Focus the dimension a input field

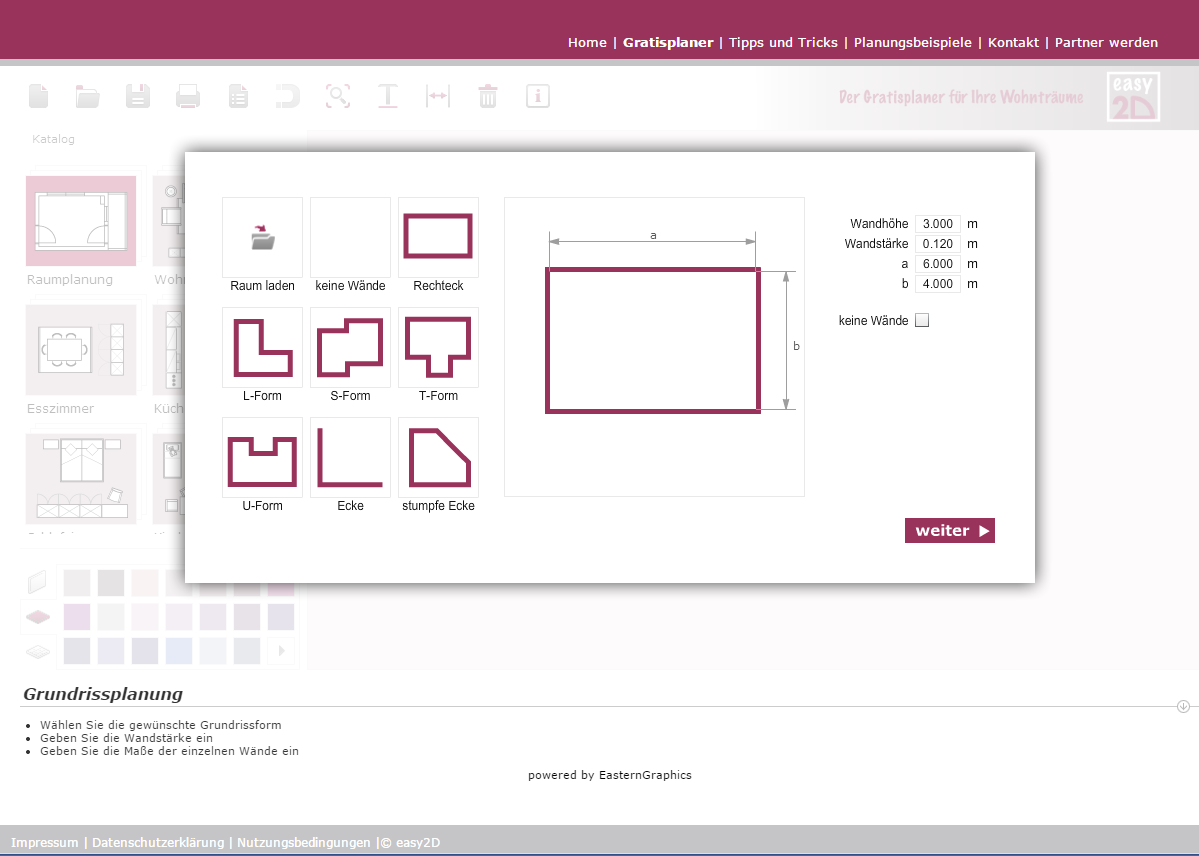pos(937,264)
